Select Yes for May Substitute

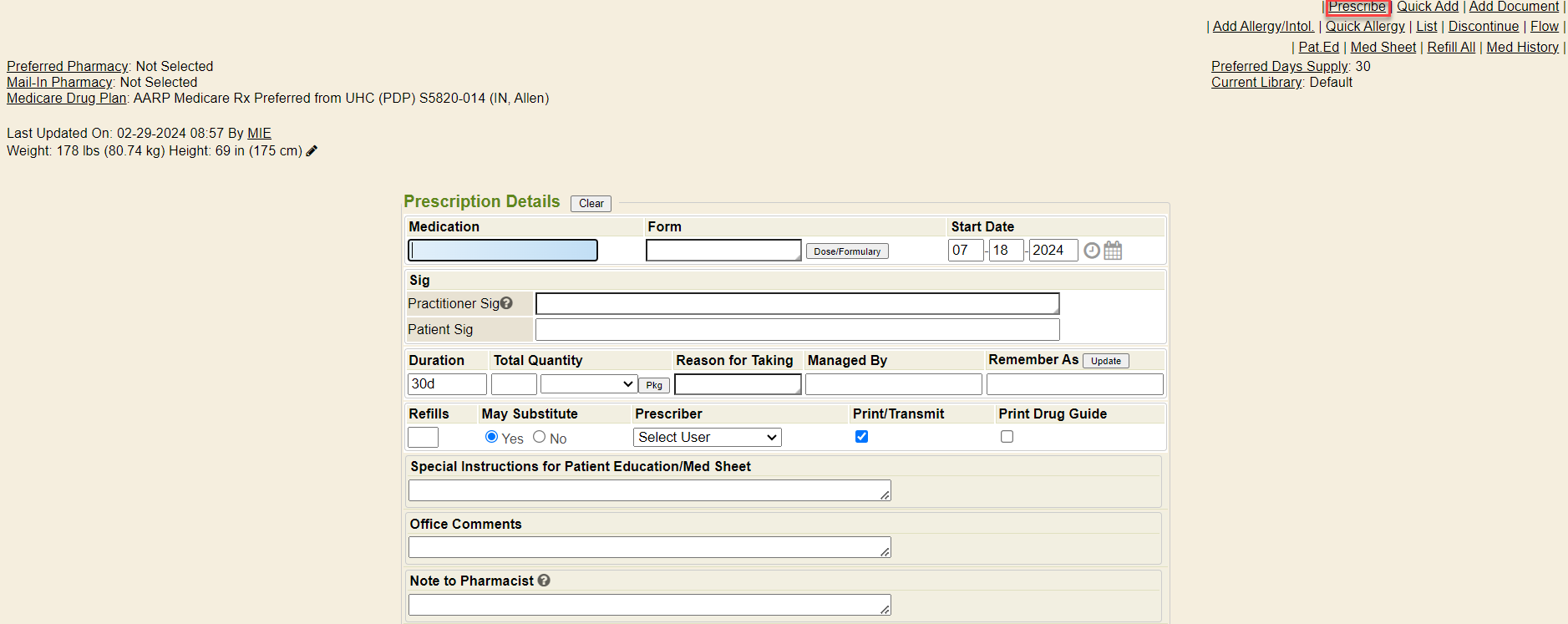pos(491,437)
